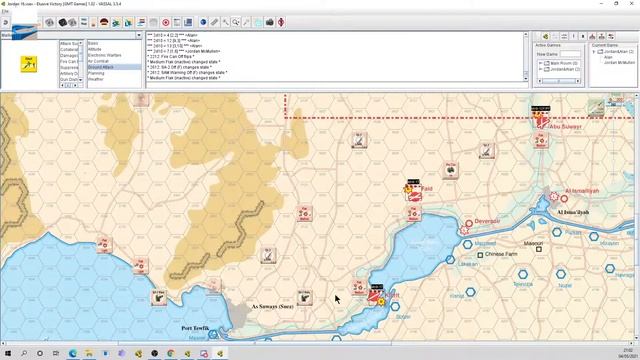Click the blue globe toolbar icon
Image resolution: width=640 pixels, height=360 pixels.
coord(203,22)
